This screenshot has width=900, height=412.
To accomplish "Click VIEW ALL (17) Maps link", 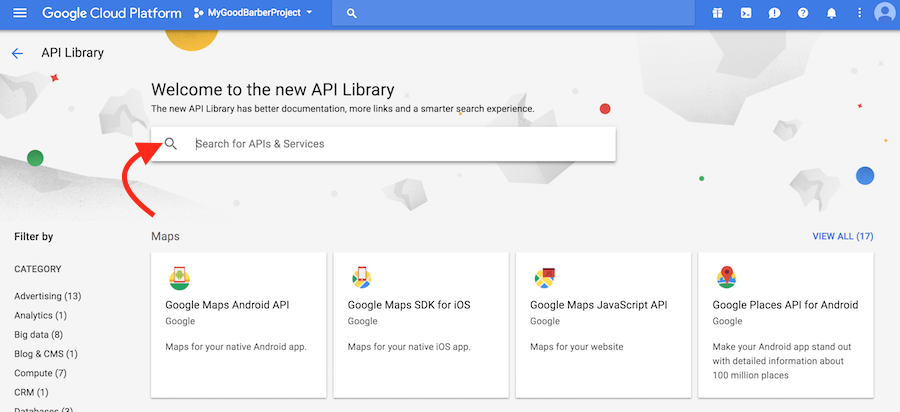I will click(843, 236).
